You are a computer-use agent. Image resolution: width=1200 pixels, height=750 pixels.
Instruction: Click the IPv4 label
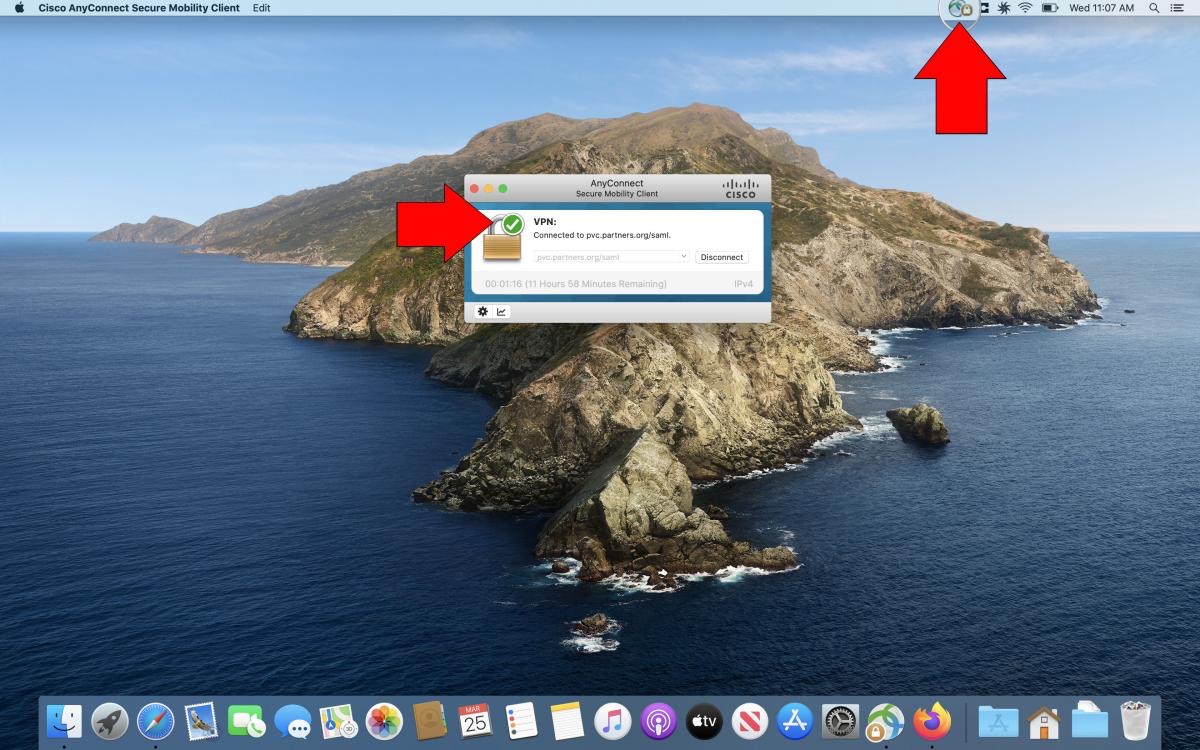click(743, 284)
